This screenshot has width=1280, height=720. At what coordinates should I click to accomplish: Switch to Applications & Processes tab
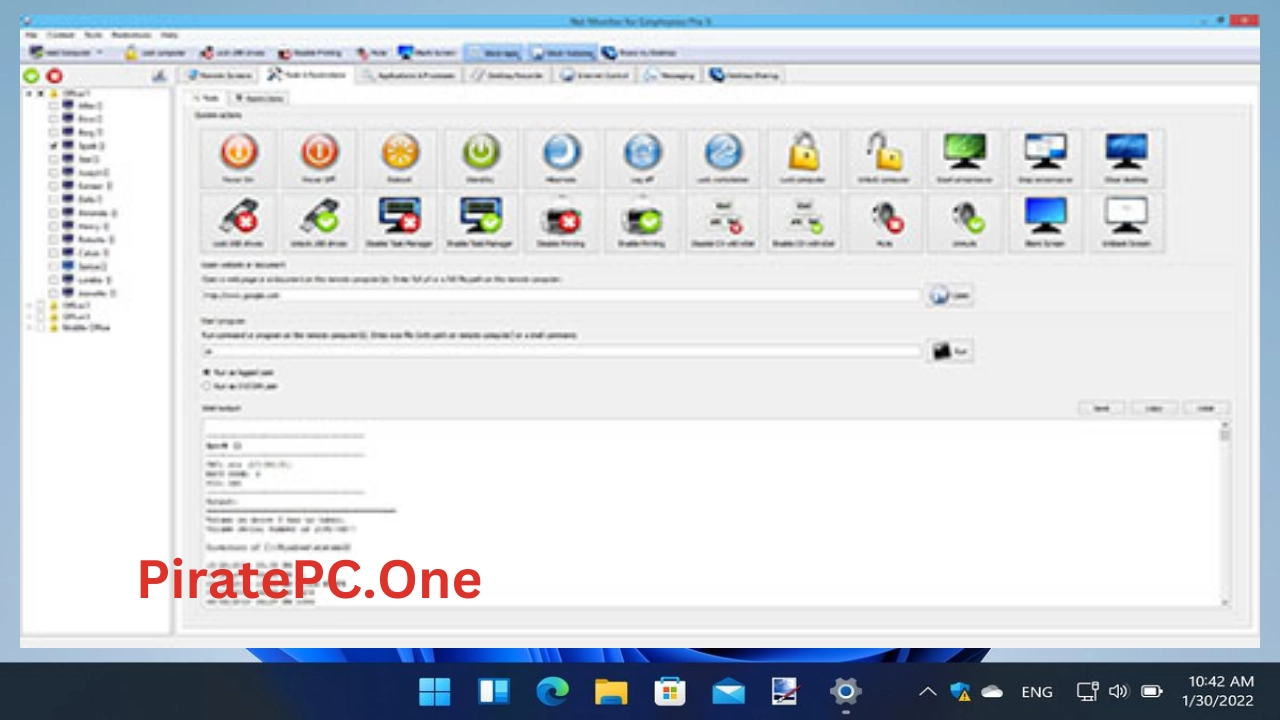click(x=409, y=75)
